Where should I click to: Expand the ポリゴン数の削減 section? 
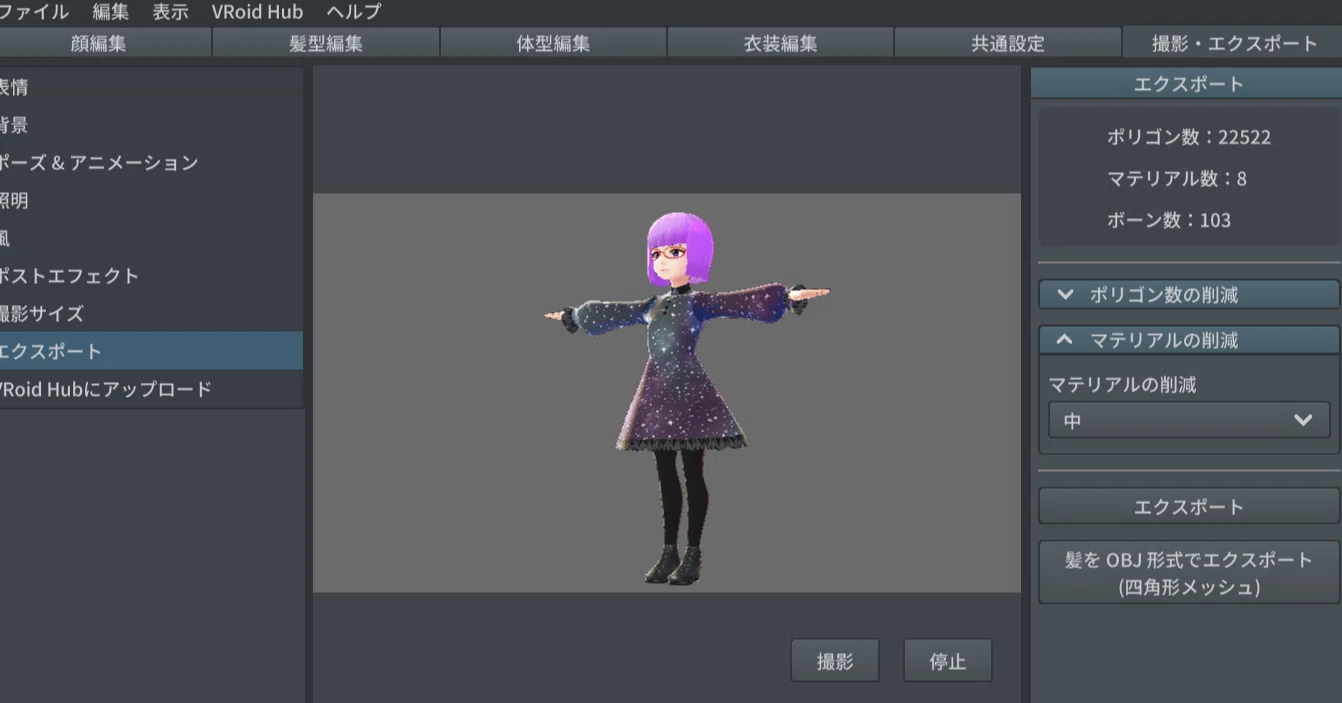[1189, 295]
